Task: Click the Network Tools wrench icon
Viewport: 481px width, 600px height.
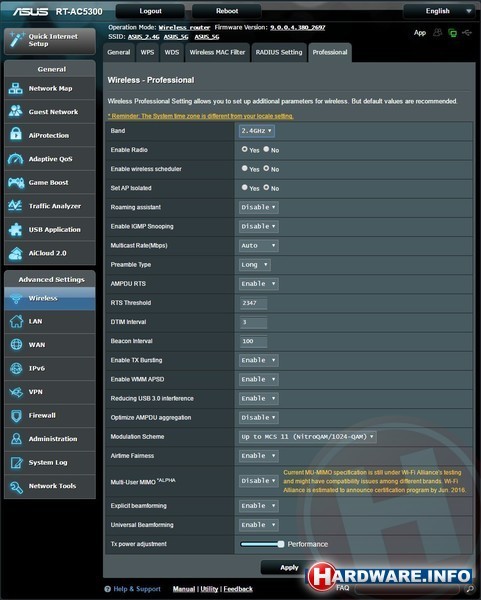Action: tap(16, 486)
